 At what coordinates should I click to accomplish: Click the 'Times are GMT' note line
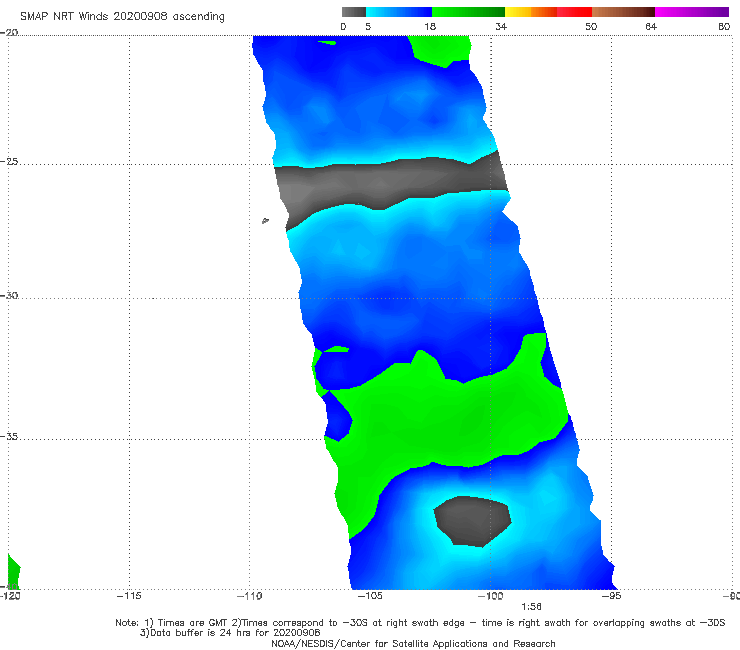pos(420,623)
